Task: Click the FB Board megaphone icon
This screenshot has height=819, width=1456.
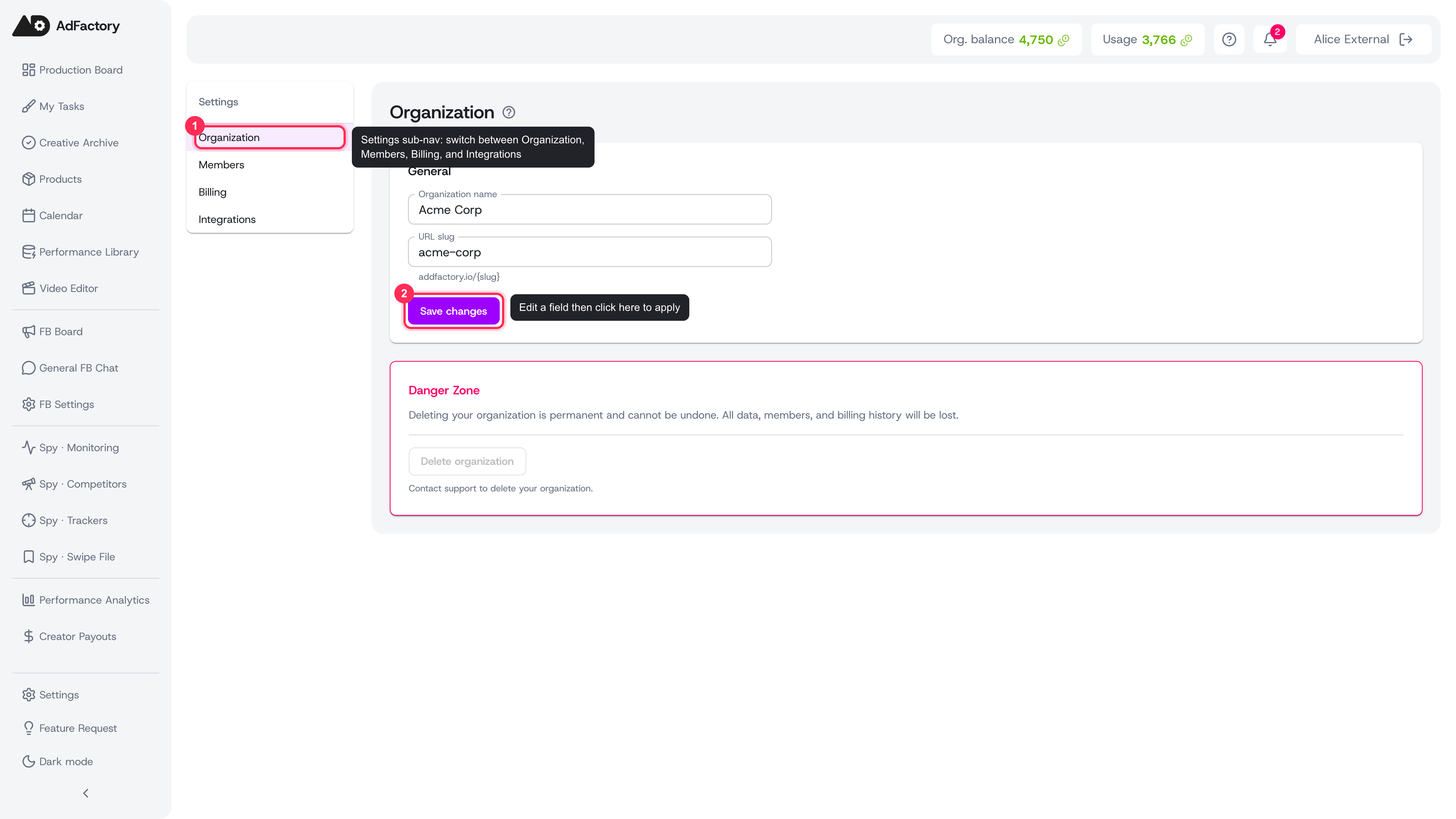Action: (28, 331)
